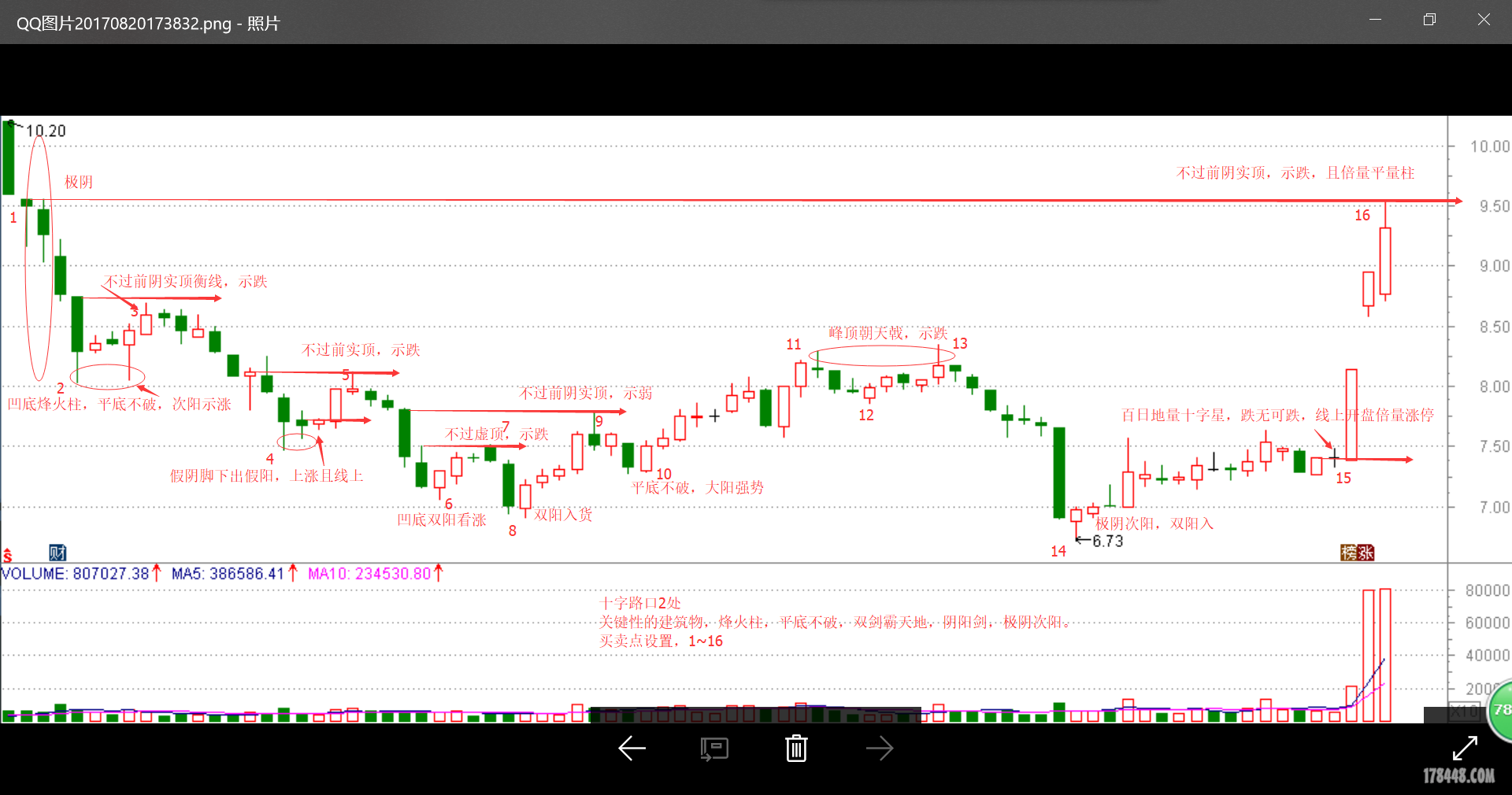
Task: Click the 峰顶朝天戟,示跌 annotation
Action: click(888, 333)
